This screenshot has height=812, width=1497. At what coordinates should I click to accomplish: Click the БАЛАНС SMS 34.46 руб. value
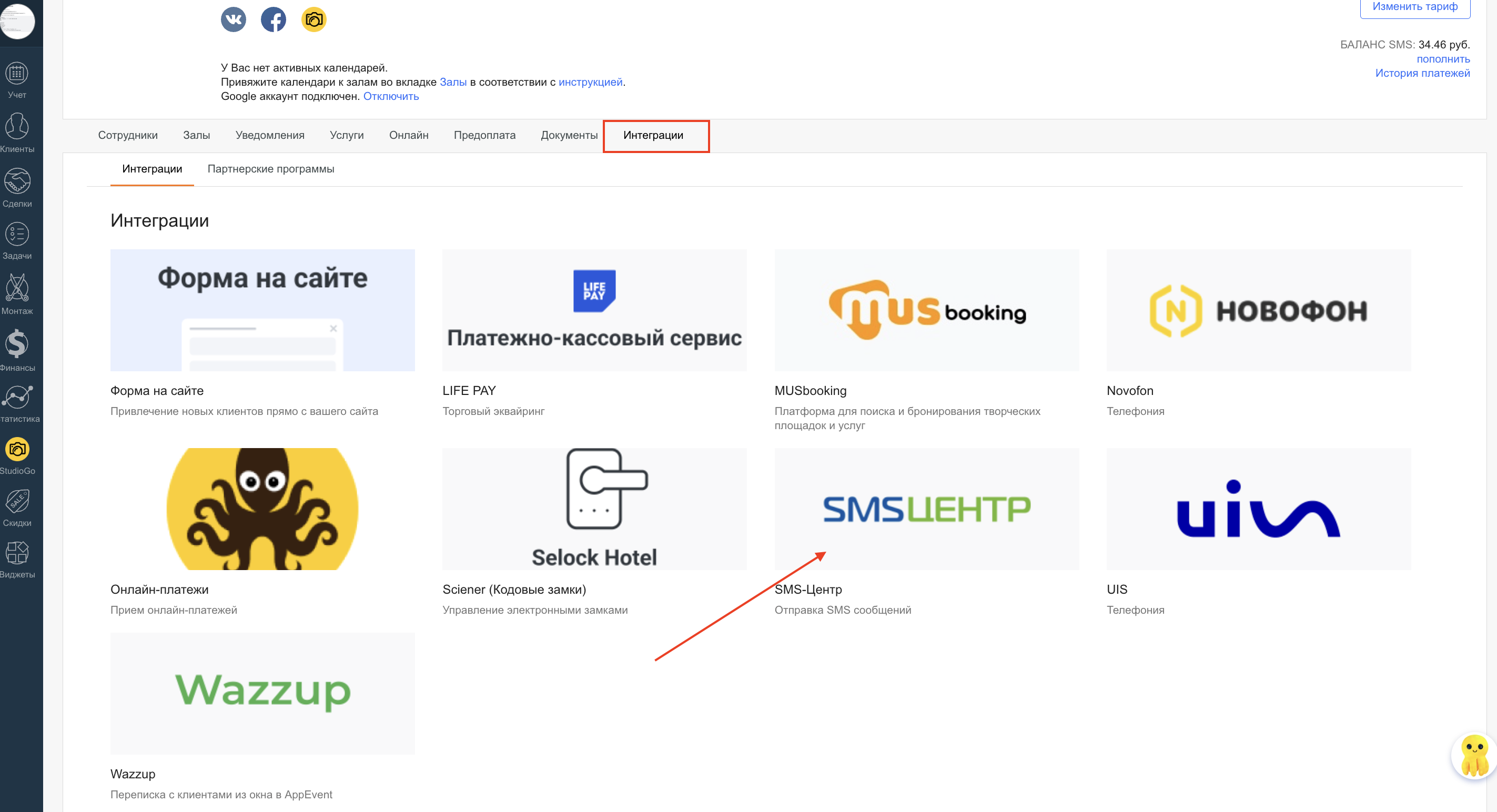(x=1404, y=45)
